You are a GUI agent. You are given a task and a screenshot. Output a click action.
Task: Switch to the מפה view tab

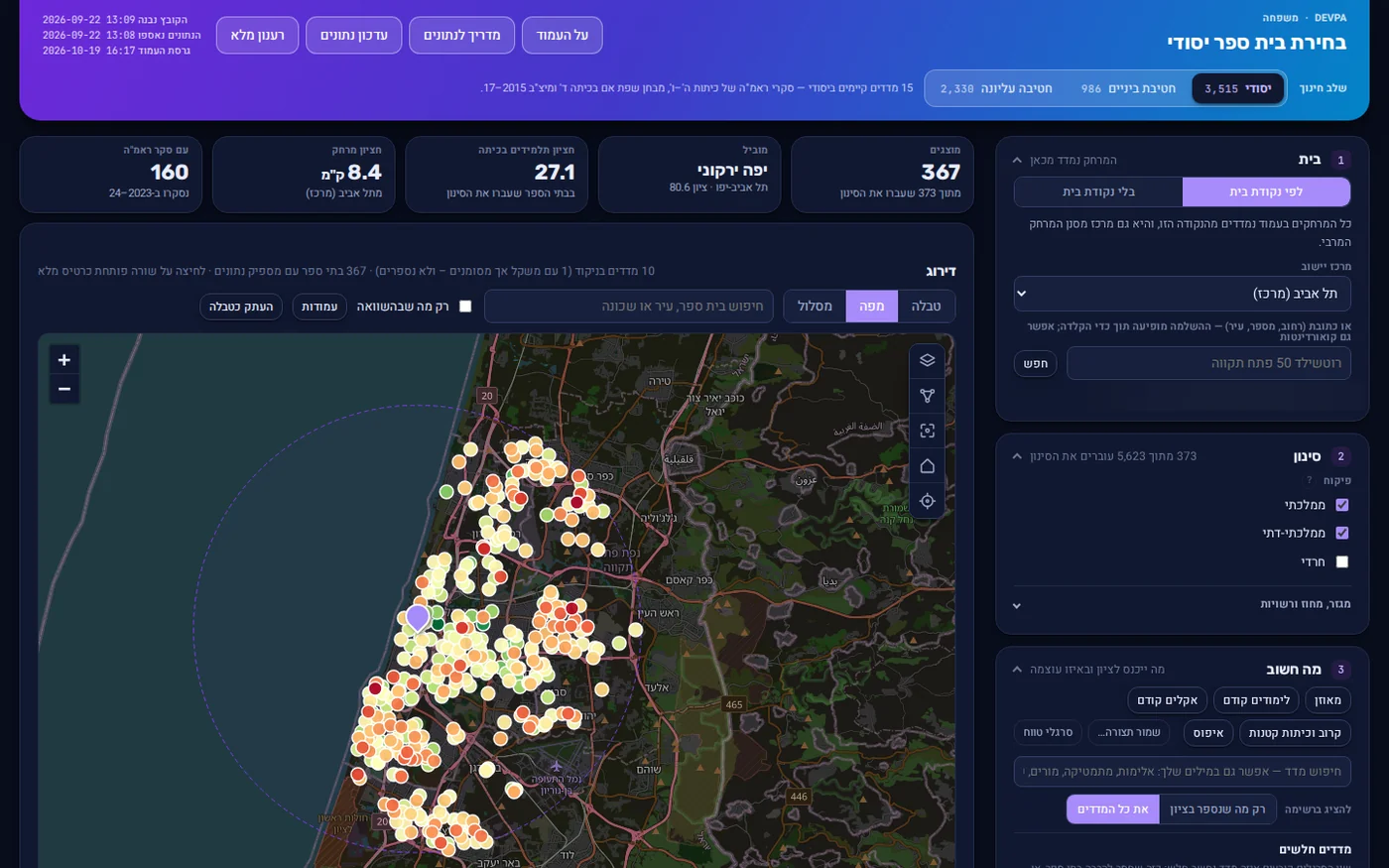pos(872,307)
